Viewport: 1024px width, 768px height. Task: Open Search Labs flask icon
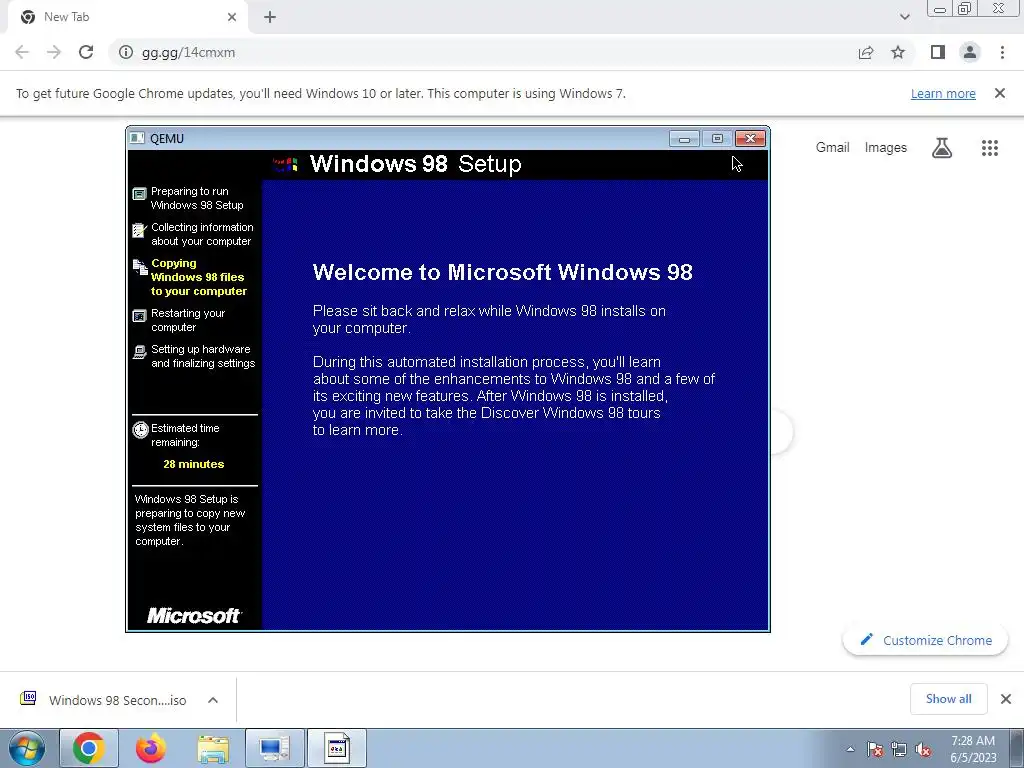pos(942,148)
